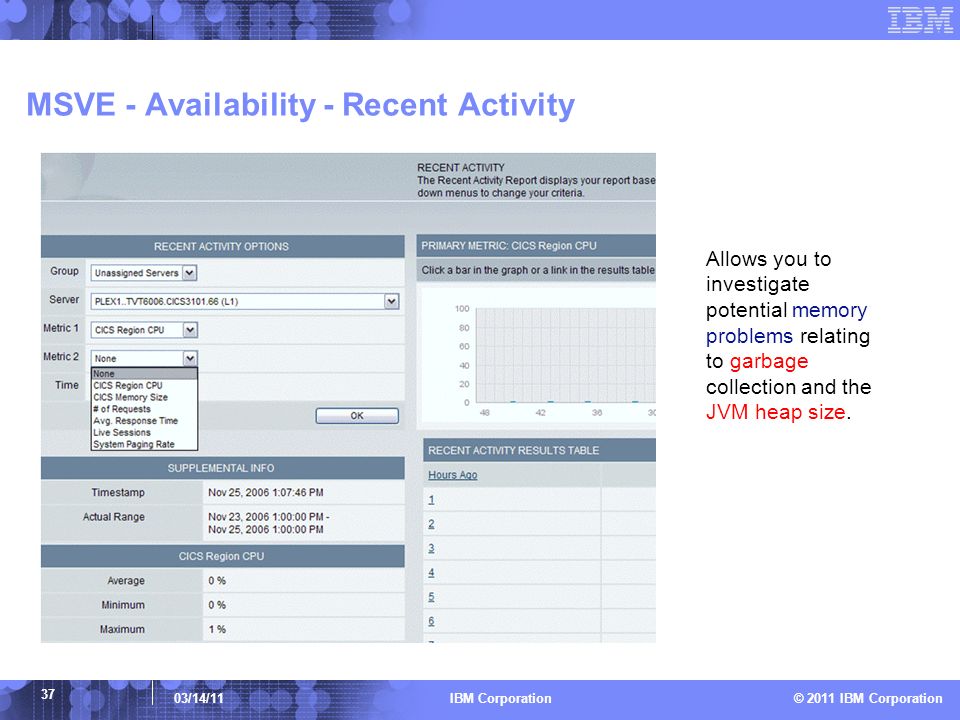Click the SUPPLEMENTAL INFO header
960x720 pixels.
[x=223, y=468]
